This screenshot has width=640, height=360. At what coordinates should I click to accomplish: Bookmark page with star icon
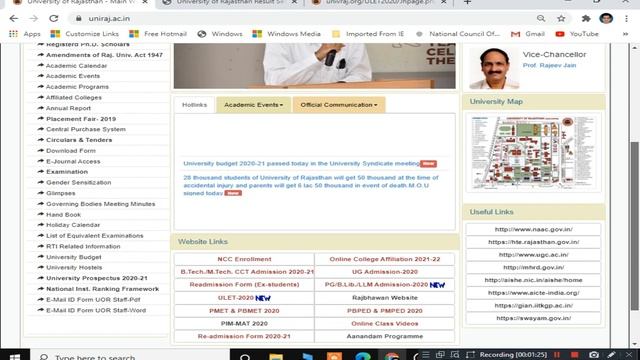tap(561, 18)
